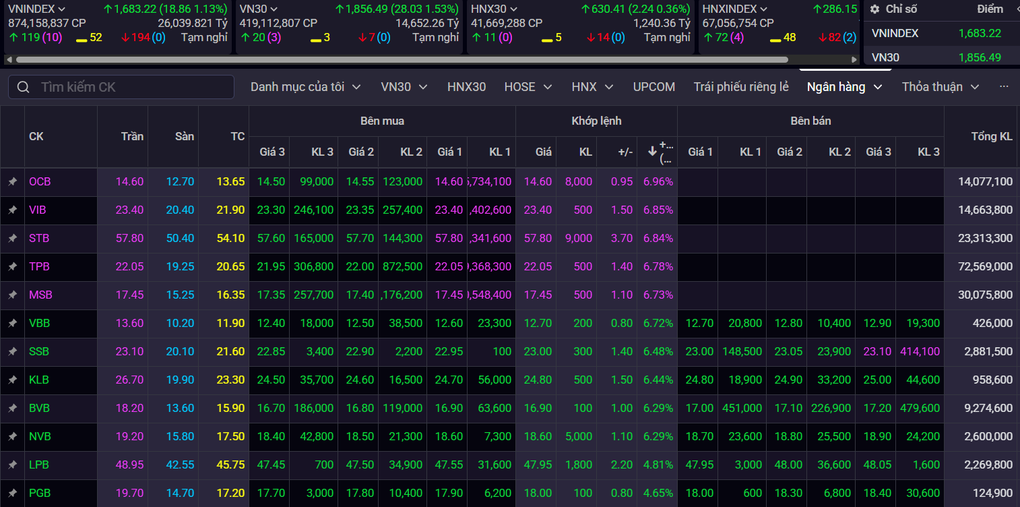Pin the MSB stock row
Image resolution: width=1020 pixels, height=507 pixels.
pos(12,295)
